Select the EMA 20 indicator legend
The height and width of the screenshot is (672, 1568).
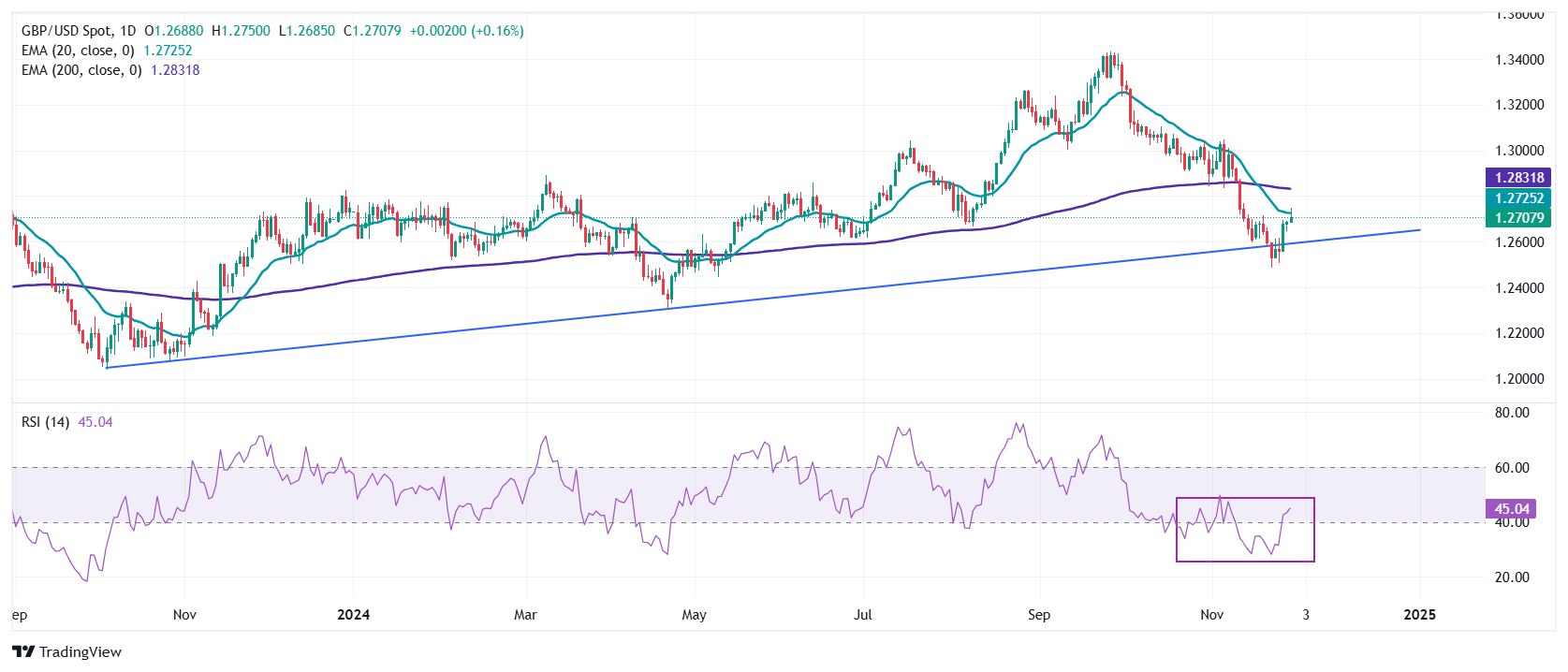78,51
